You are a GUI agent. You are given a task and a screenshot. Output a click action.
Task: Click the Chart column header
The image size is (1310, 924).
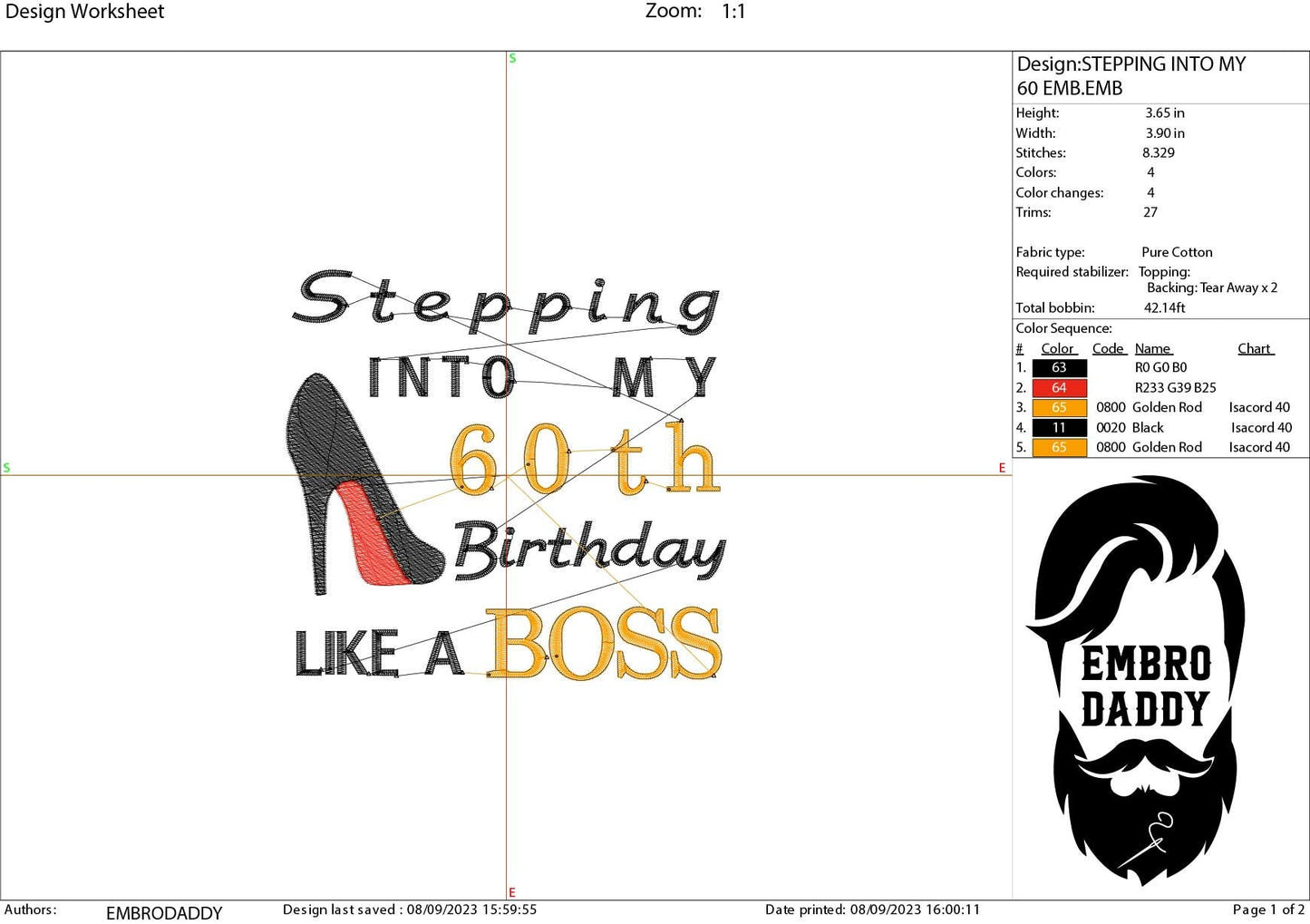click(x=1255, y=347)
